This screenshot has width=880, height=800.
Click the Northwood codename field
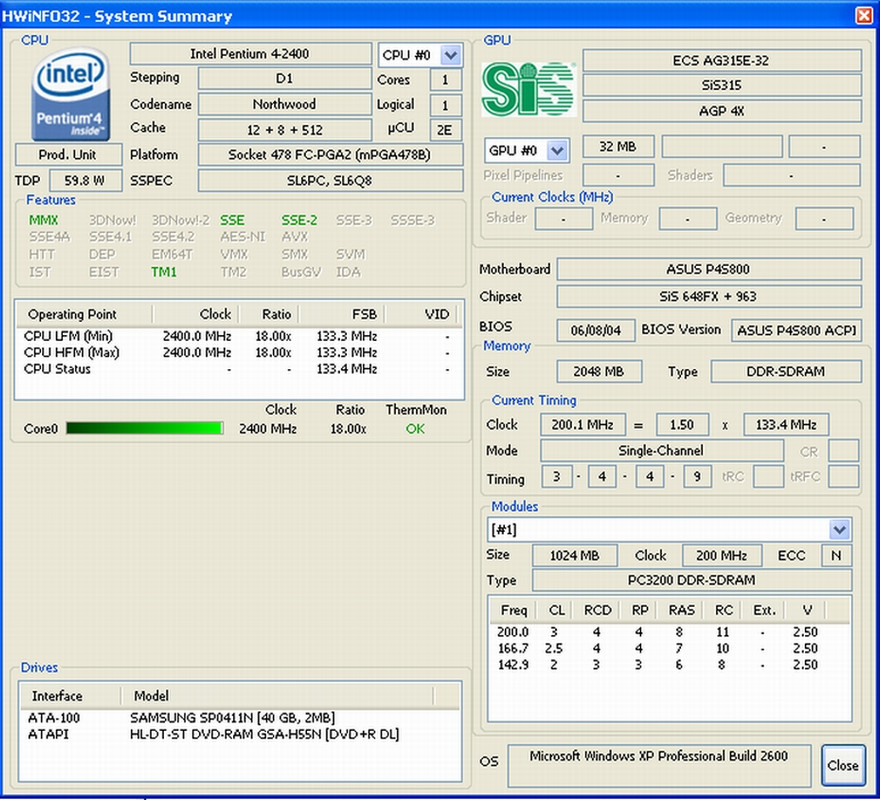coord(284,104)
